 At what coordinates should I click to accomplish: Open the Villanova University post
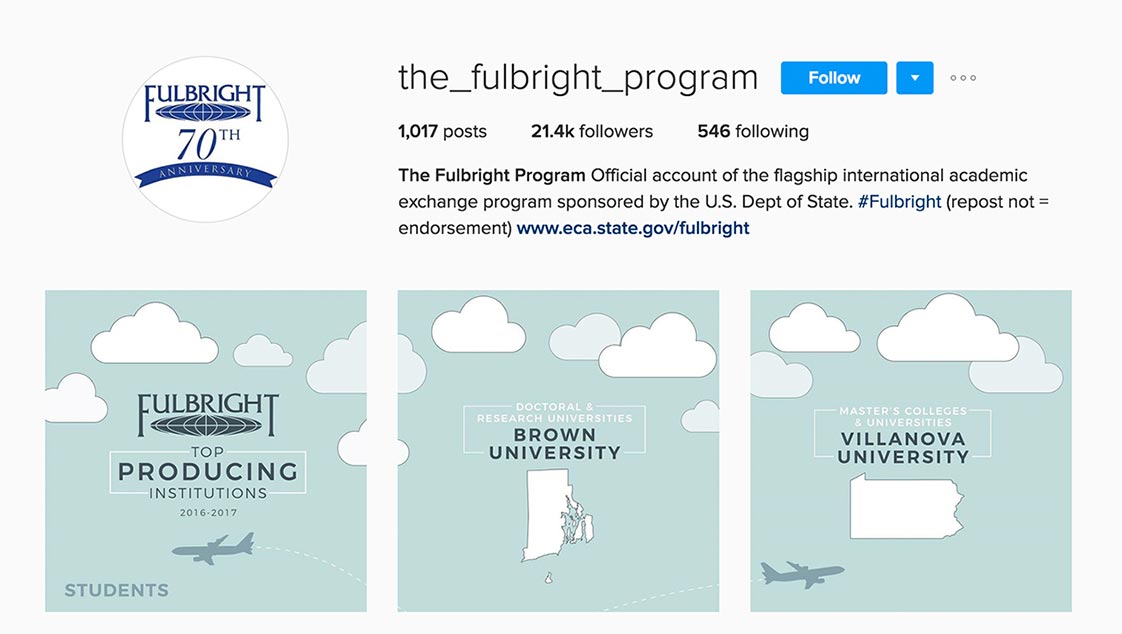coord(910,451)
